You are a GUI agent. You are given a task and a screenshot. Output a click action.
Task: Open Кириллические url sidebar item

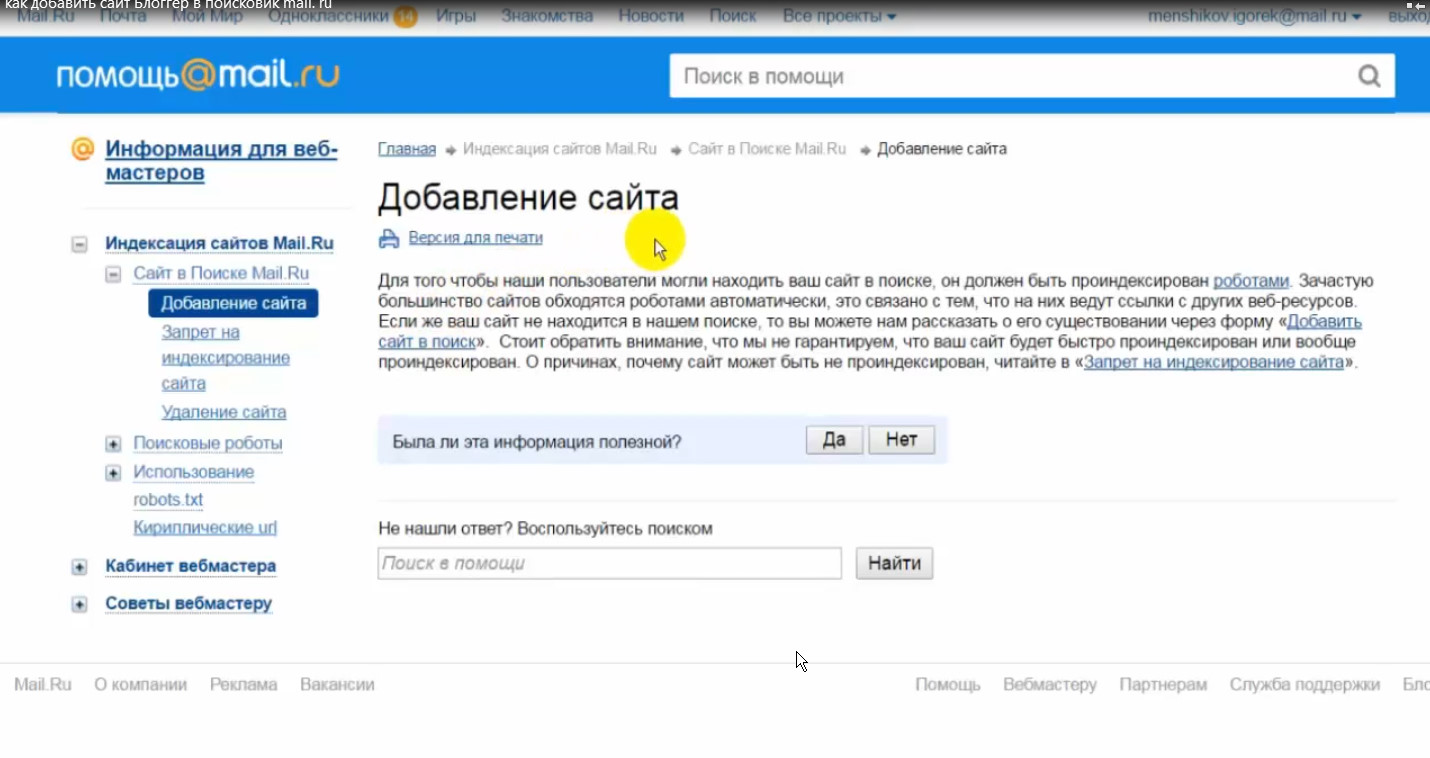(x=205, y=528)
